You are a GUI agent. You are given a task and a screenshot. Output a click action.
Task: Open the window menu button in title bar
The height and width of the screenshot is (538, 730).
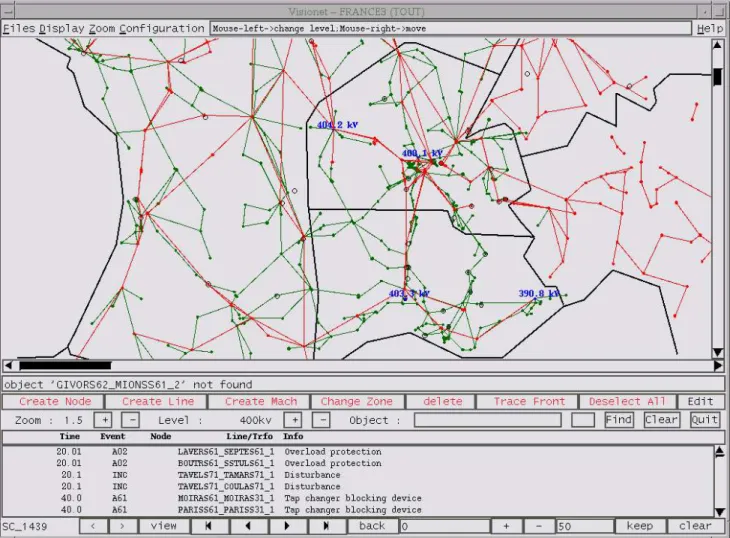click(x=7, y=11)
